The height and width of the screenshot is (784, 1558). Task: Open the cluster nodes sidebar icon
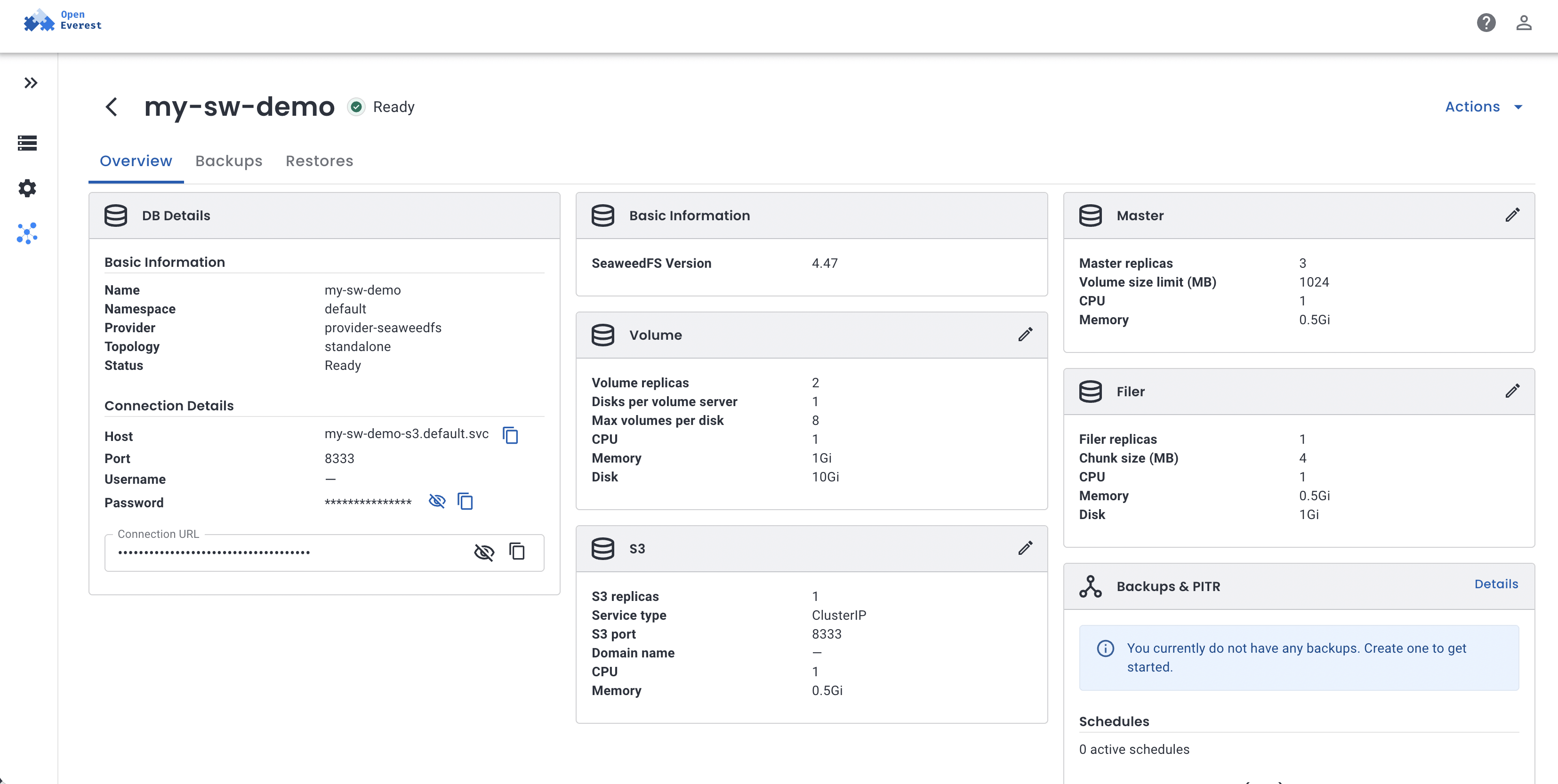pyautogui.click(x=27, y=233)
